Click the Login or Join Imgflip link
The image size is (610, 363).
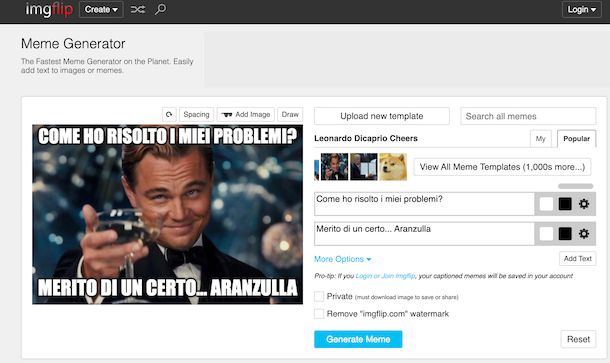point(385,276)
